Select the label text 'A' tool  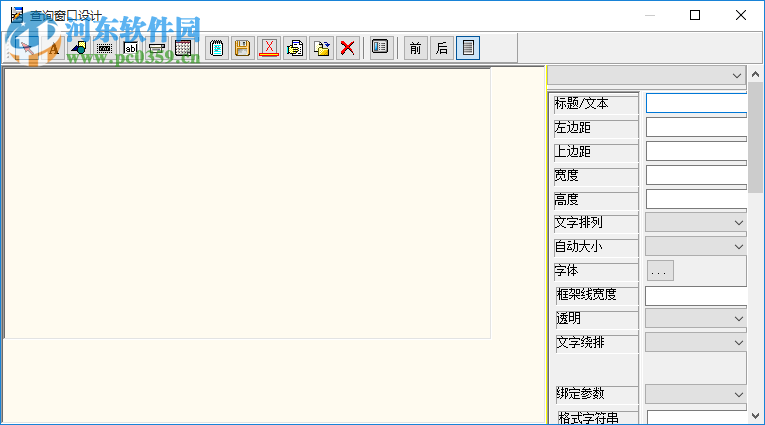click(x=53, y=48)
